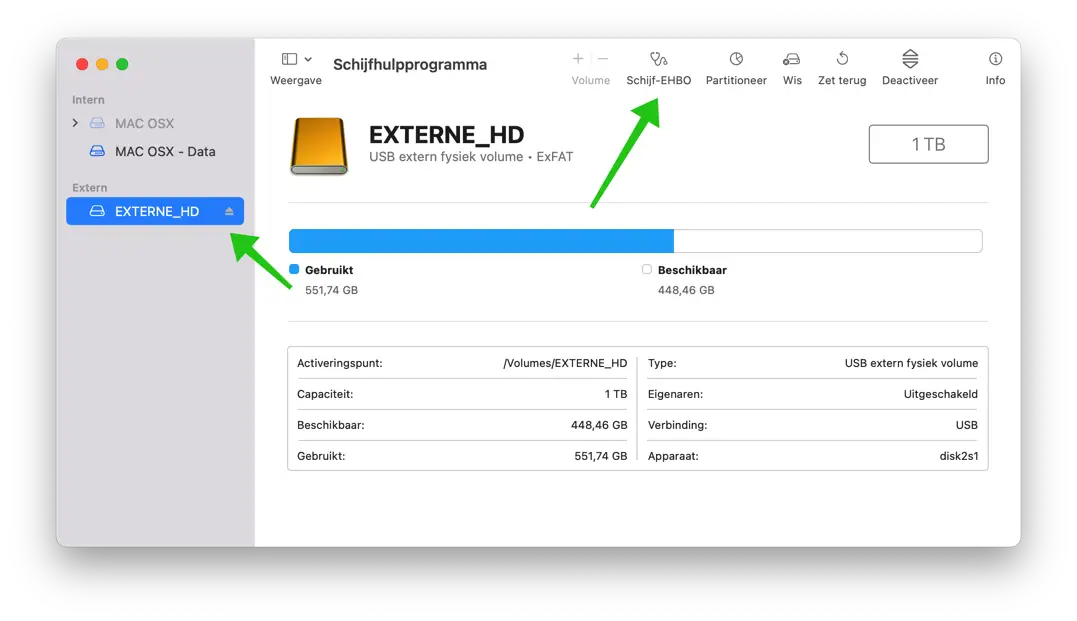Open the Partitioneer tool
The width and height of the screenshot is (1077, 621).
pyautogui.click(x=736, y=68)
